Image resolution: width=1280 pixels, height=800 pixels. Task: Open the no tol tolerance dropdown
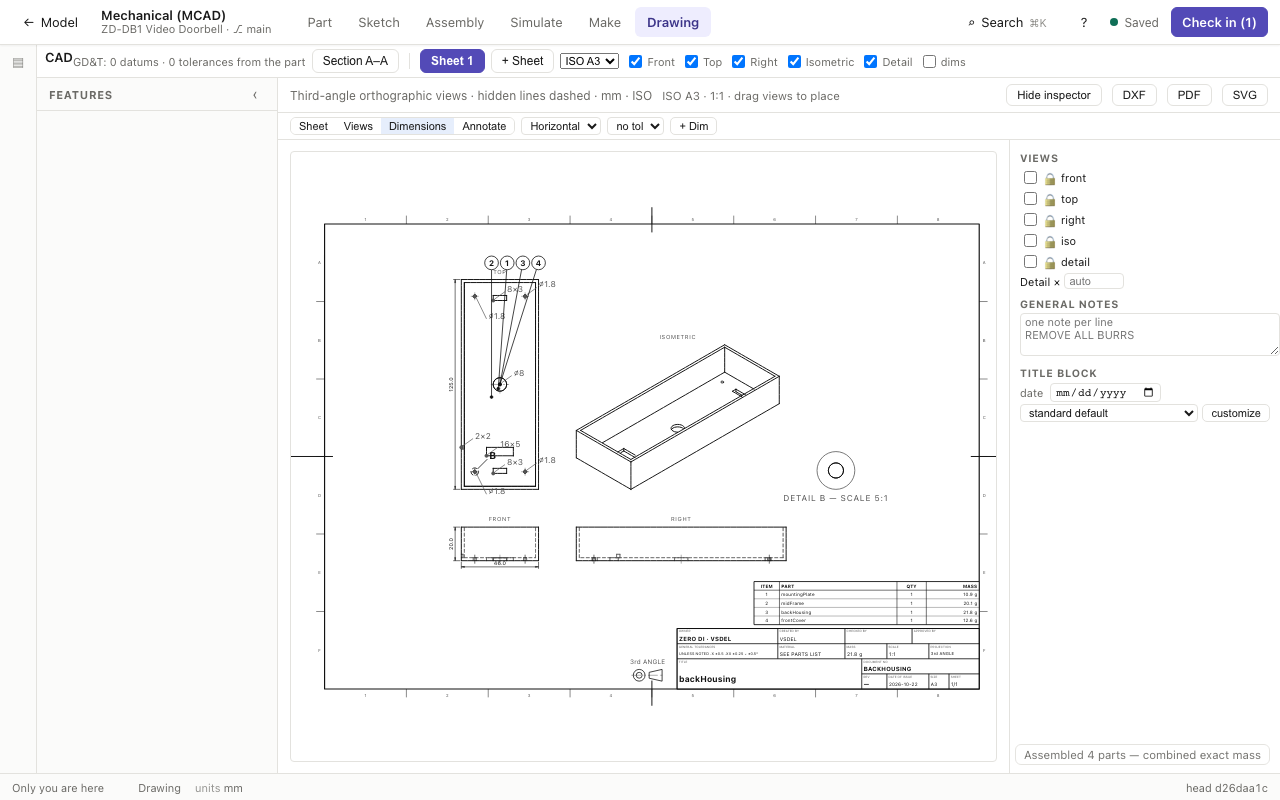[x=635, y=126]
